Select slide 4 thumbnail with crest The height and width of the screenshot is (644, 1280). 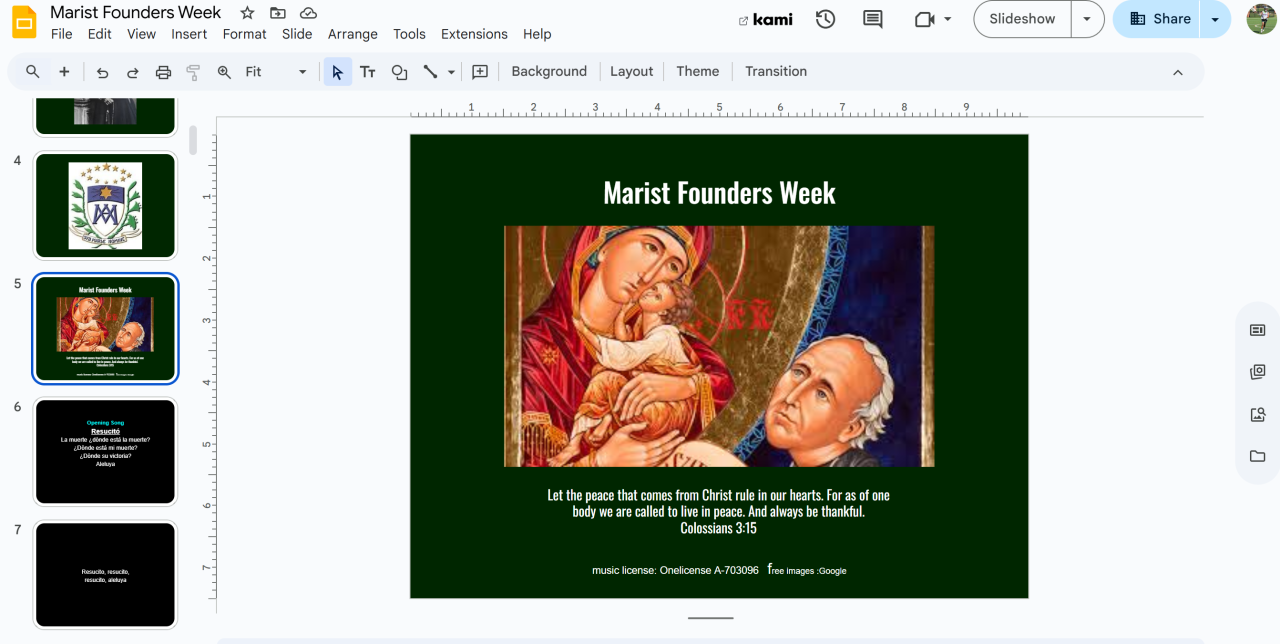click(106, 205)
